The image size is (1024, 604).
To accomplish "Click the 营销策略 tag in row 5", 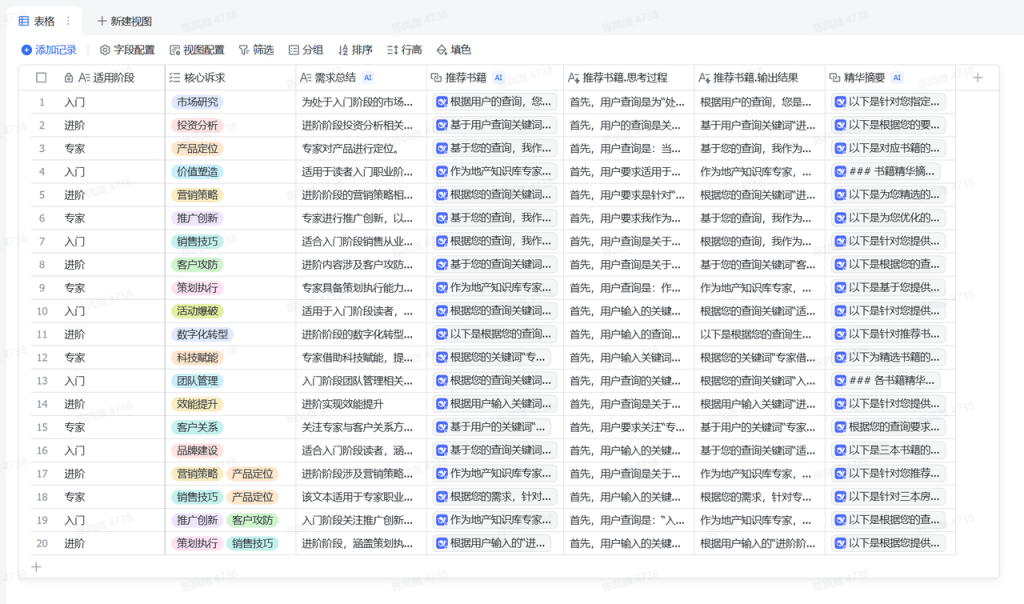I will [x=197, y=195].
